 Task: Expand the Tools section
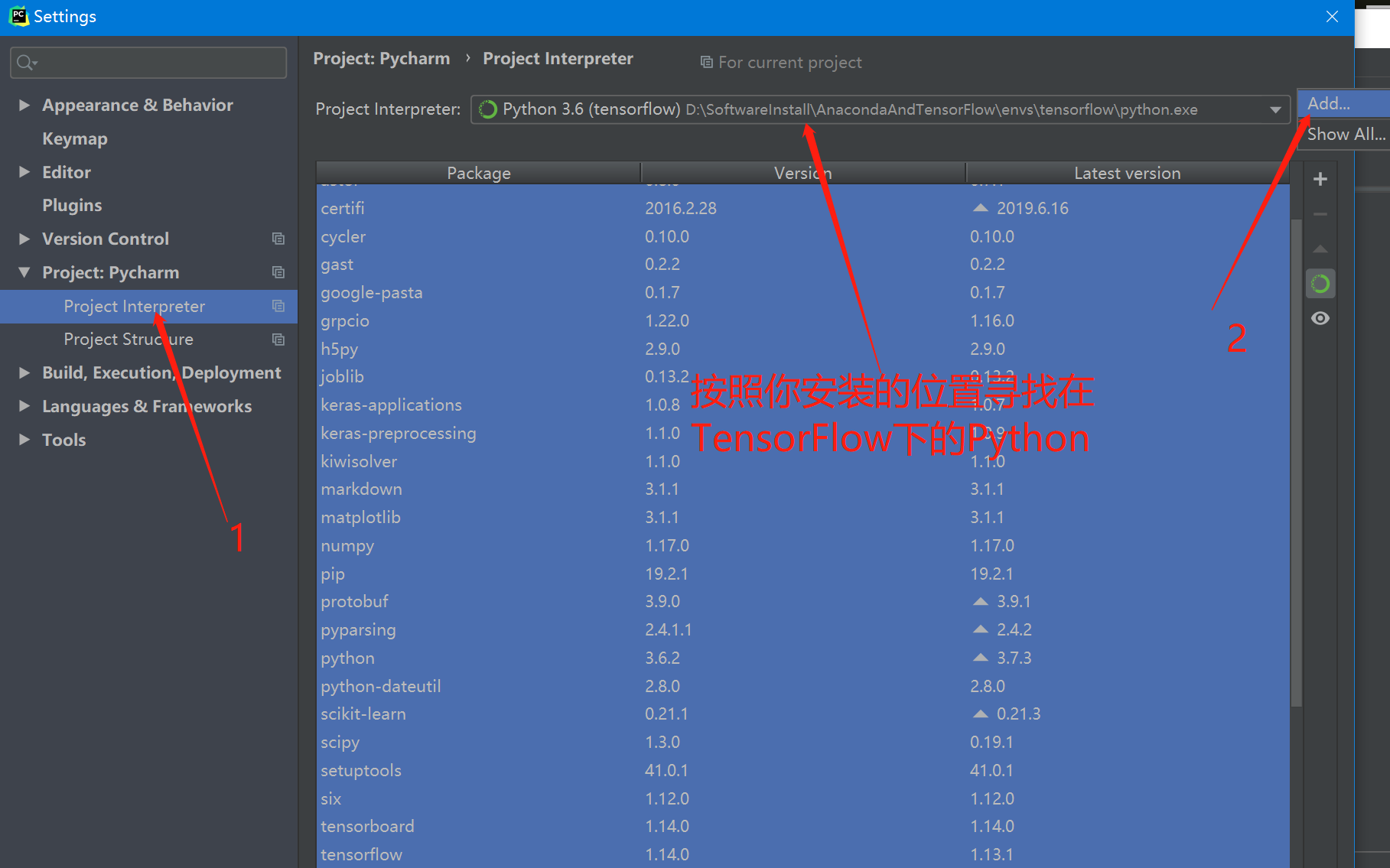tap(24, 440)
